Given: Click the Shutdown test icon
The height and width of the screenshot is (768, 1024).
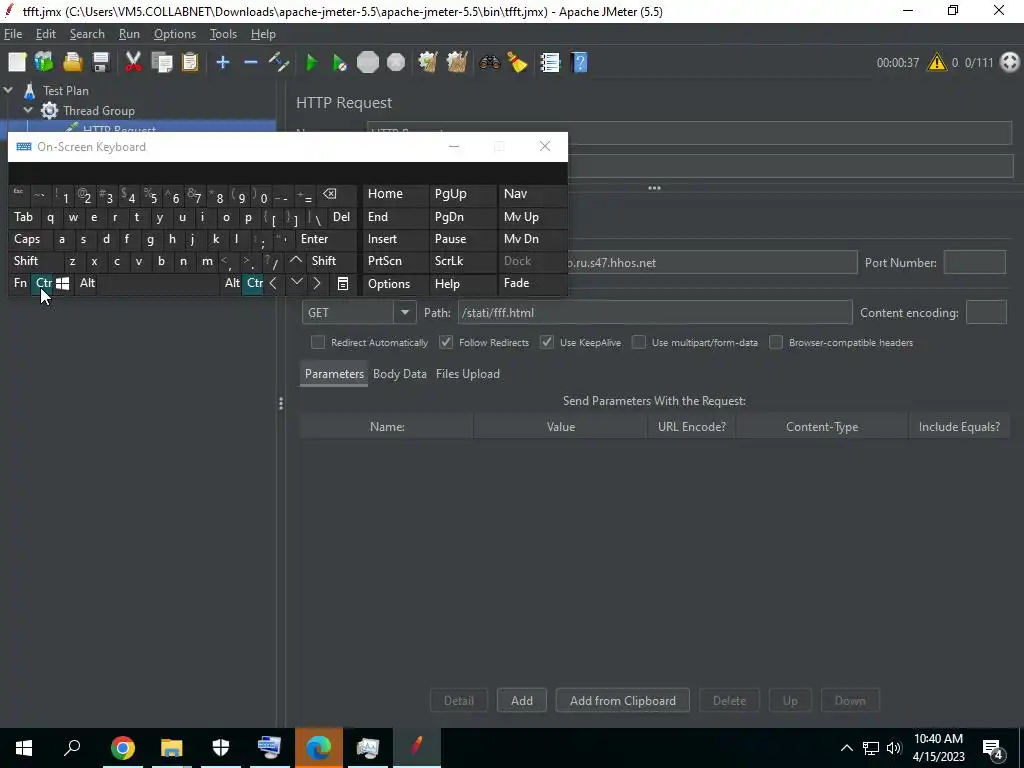Looking at the screenshot, I should pyautogui.click(x=396, y=63).
